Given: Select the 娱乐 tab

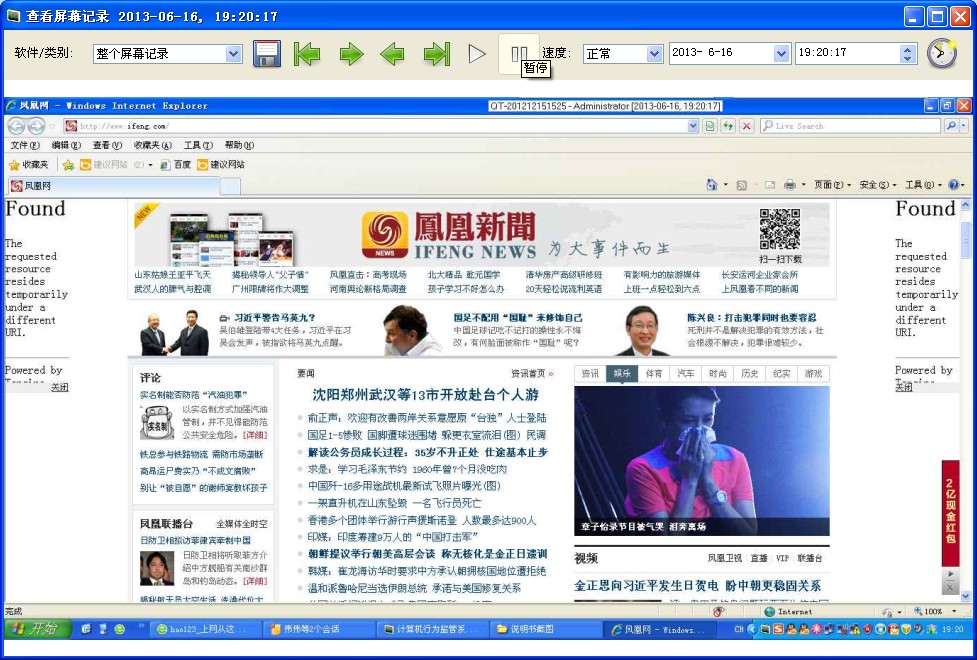Looking at the screenshot, I should click(x=622, y=373).
